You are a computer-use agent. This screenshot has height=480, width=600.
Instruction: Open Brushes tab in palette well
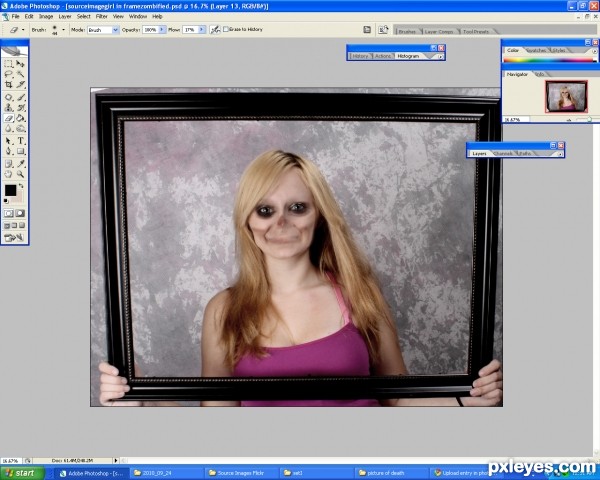pos(407,31)
